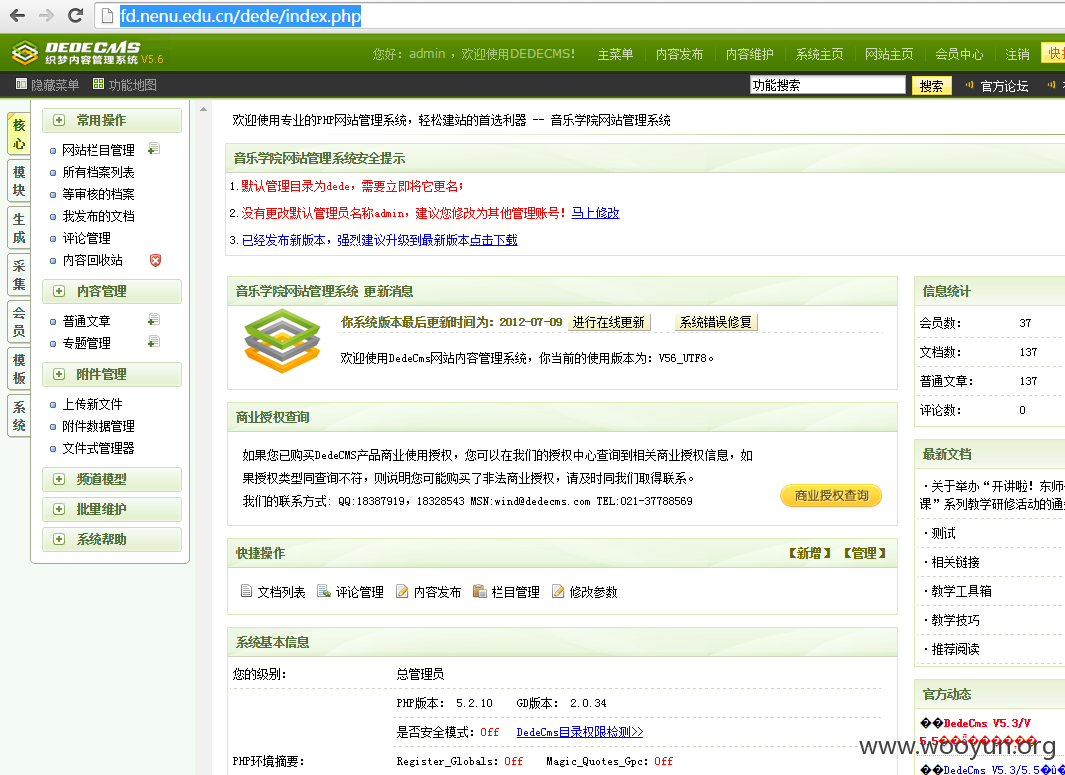This screenshot has height=775, width=1065.
Task: Click the 文档列表 shortcut icon
Action: [247, 592]
